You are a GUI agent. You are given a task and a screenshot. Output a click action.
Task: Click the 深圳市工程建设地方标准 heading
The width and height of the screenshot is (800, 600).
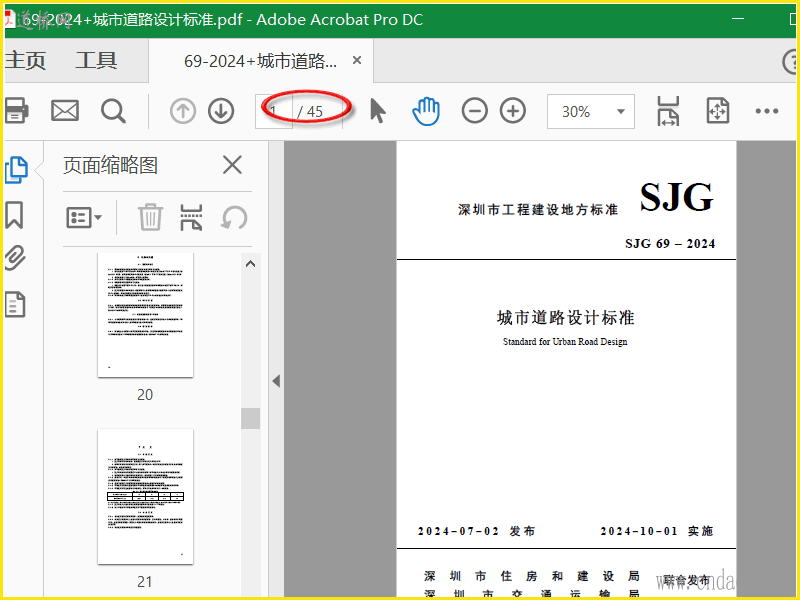[538, 210]
